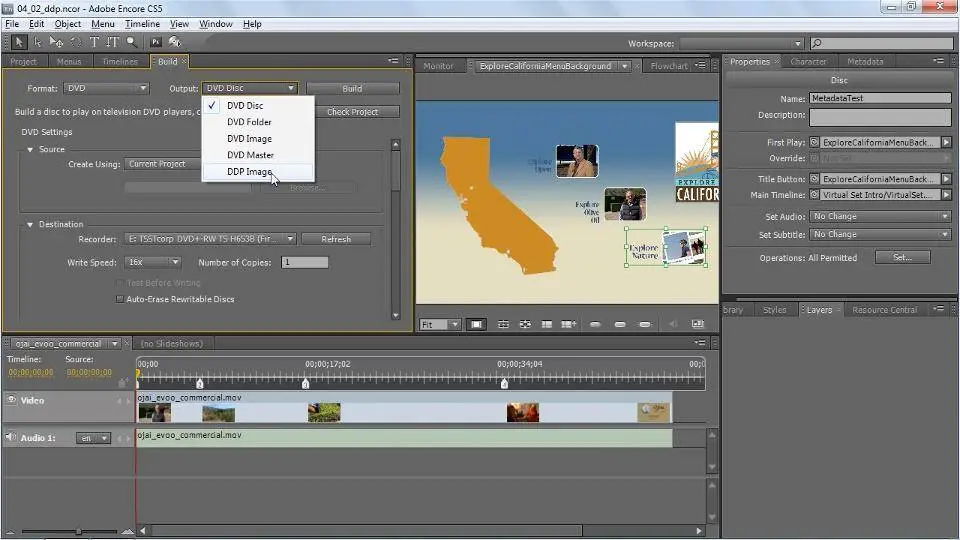The image size is (960, 540).
Task: Click the timeline zoom slider handle
Action: tap(78, 531)
